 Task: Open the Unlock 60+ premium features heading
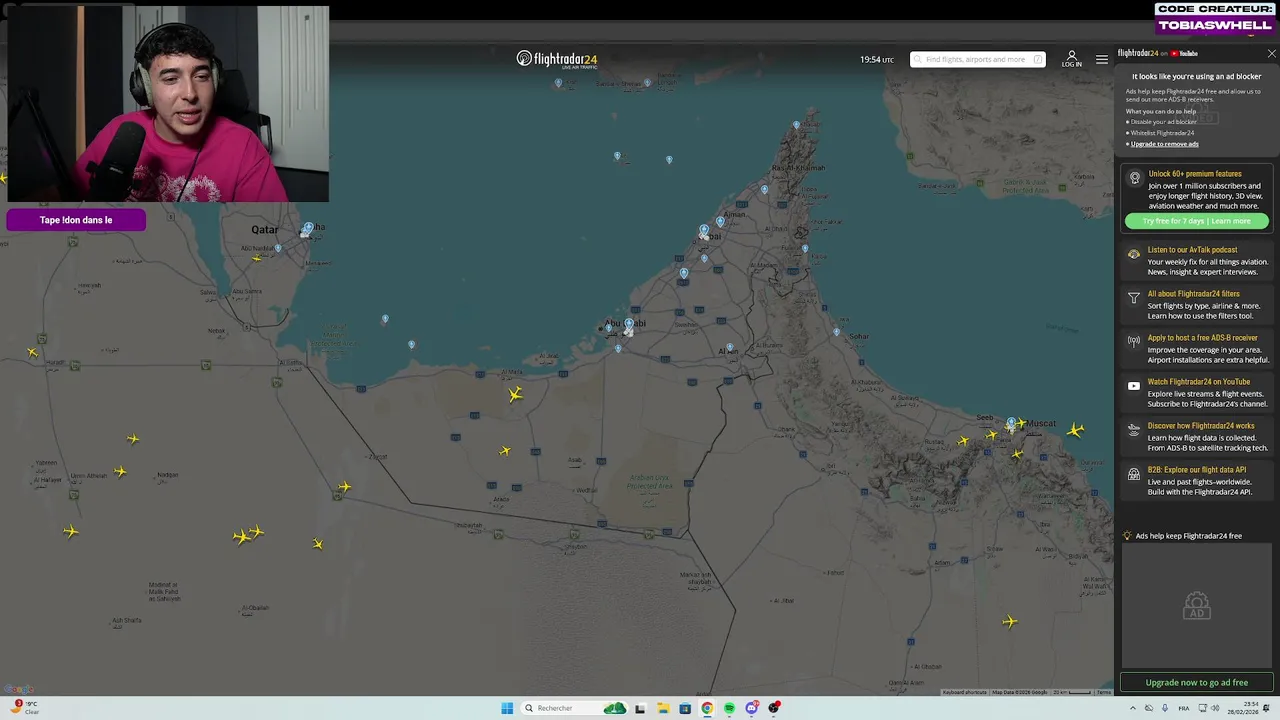pos(1194,174)
